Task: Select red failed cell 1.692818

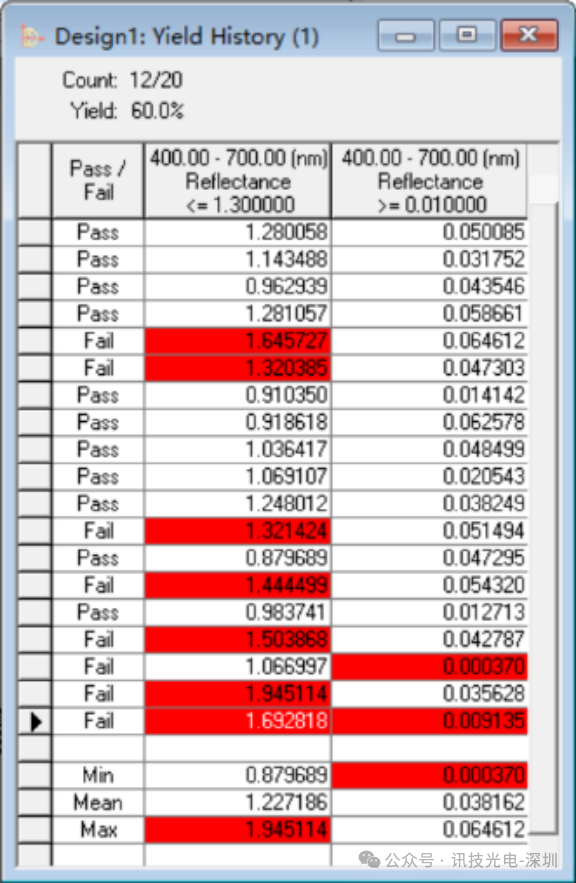Action: click(x=238, y=721)
